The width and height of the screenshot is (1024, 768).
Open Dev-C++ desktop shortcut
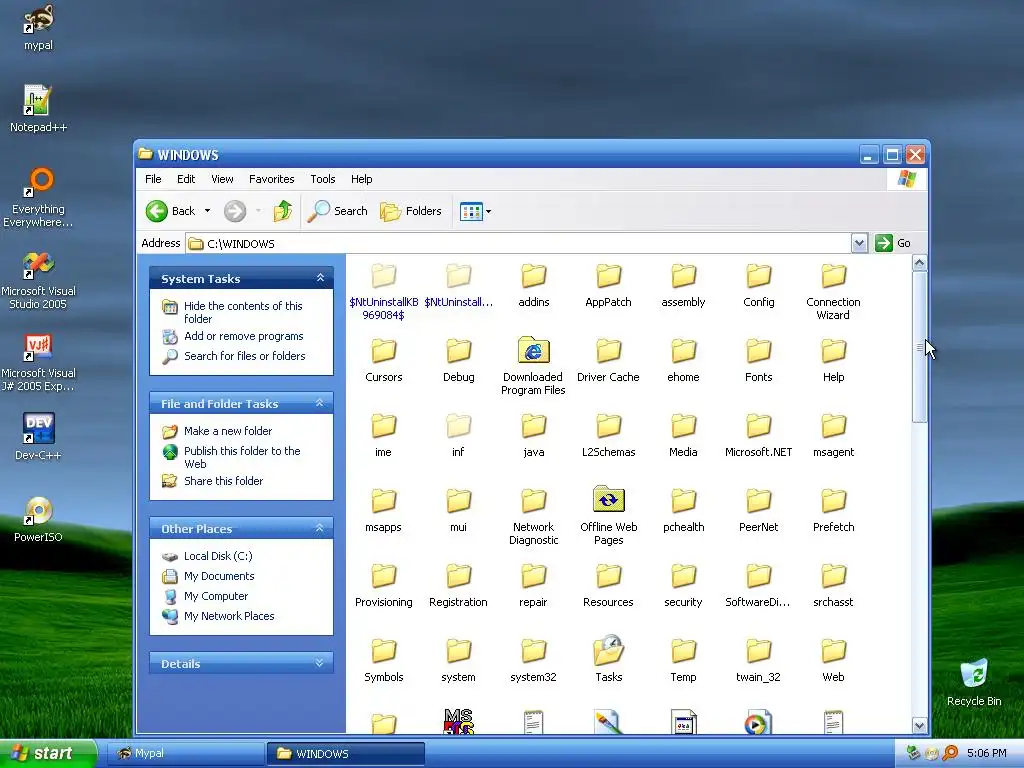tap(39, 436)
